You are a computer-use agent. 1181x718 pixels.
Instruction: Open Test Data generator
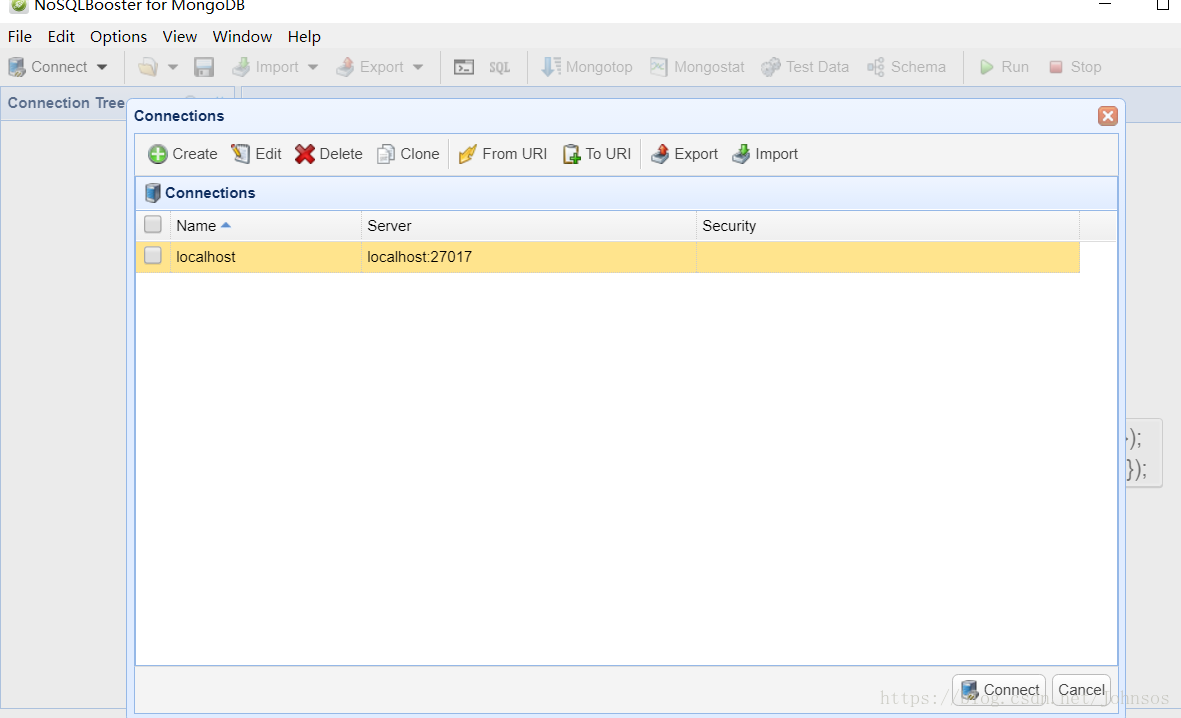tap(804, 67)
